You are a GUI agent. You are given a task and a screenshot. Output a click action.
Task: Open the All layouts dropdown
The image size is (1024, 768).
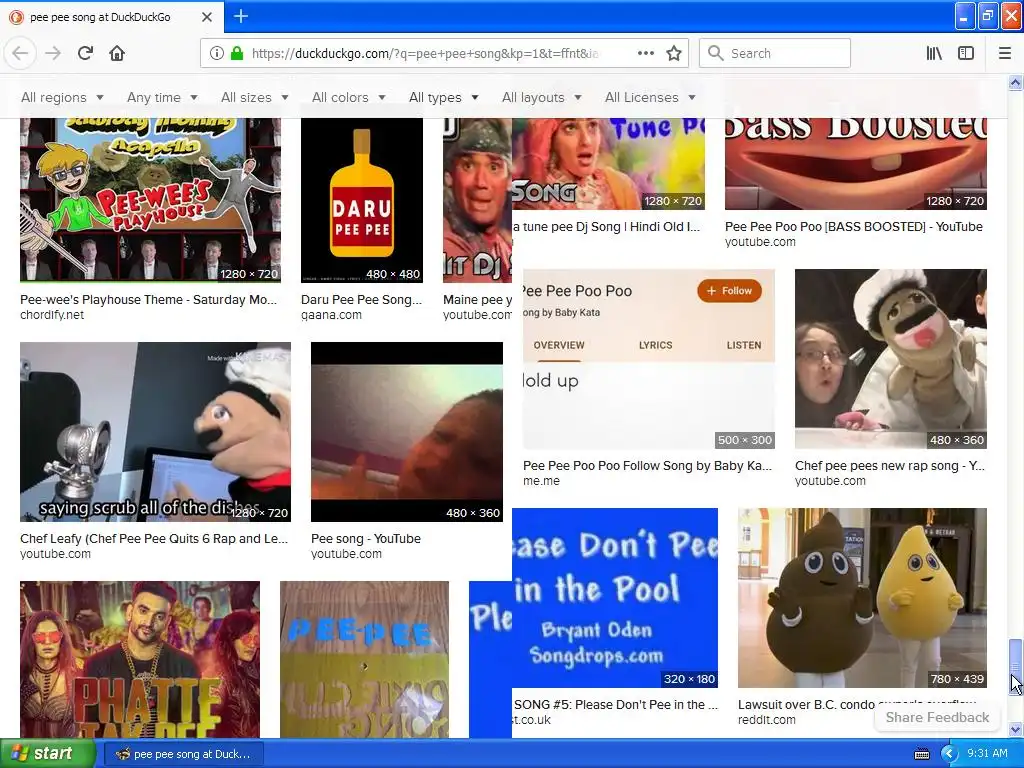click(x=541, y=97)
